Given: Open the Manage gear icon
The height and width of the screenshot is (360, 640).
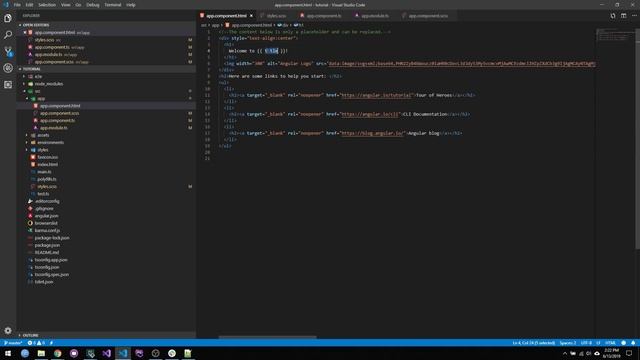Looking at the screenshot, I should [8, 330].
